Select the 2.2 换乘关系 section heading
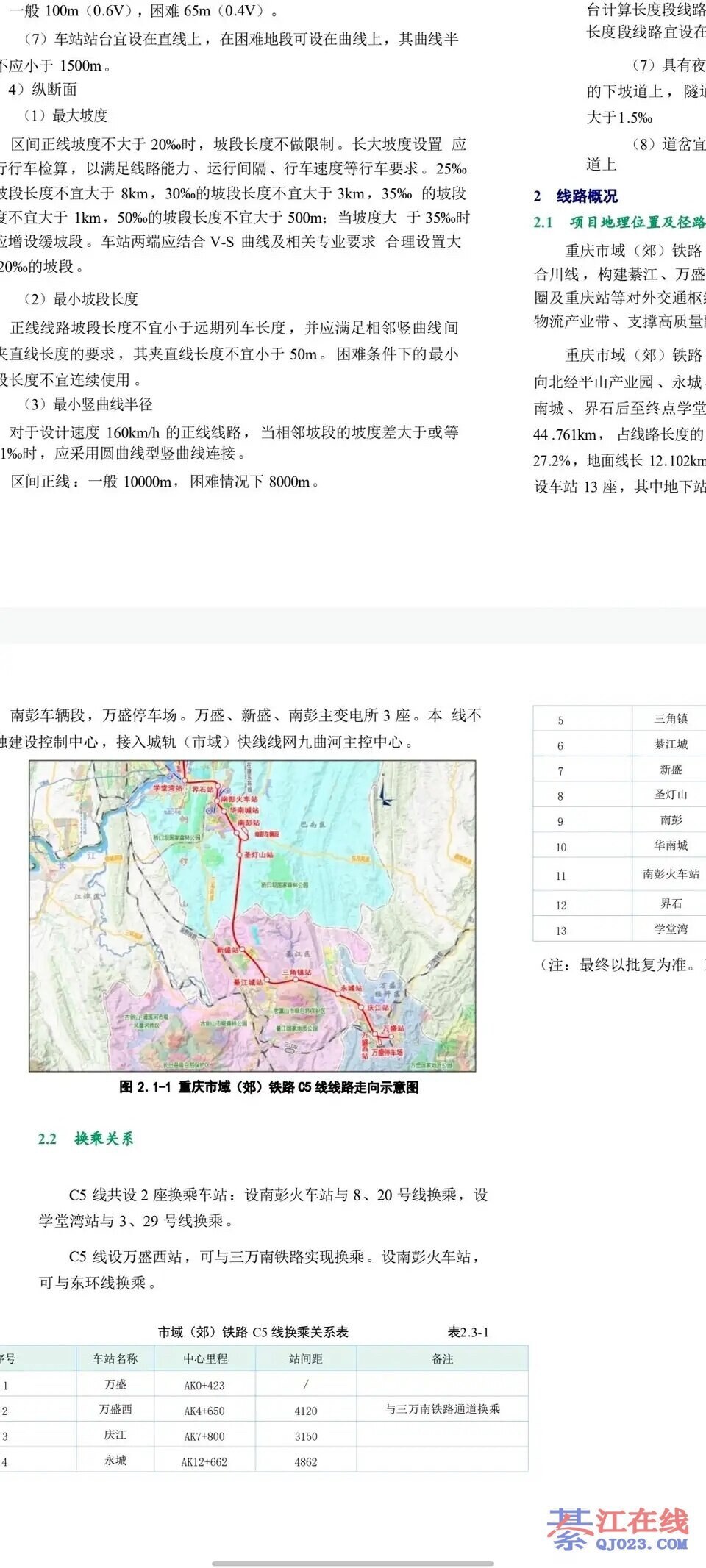This screenshot has height=1568, width=706. tap(86, 1139)
